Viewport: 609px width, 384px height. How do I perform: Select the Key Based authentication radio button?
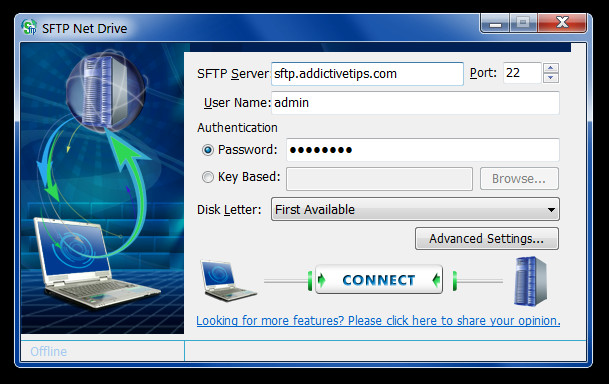pos(208,177)
